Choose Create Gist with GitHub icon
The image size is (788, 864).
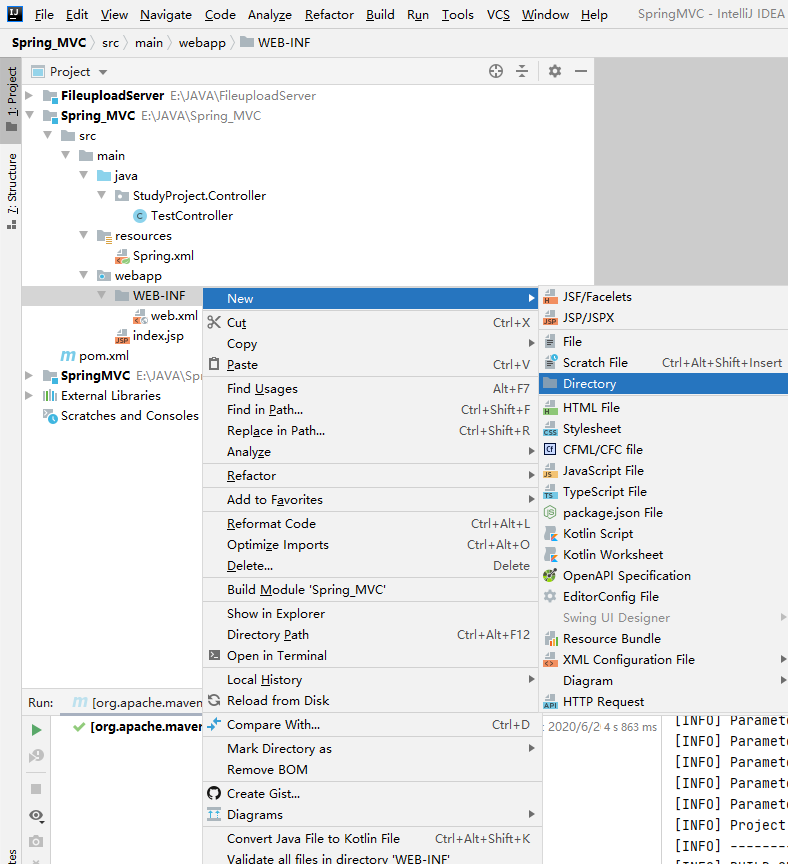371,793
